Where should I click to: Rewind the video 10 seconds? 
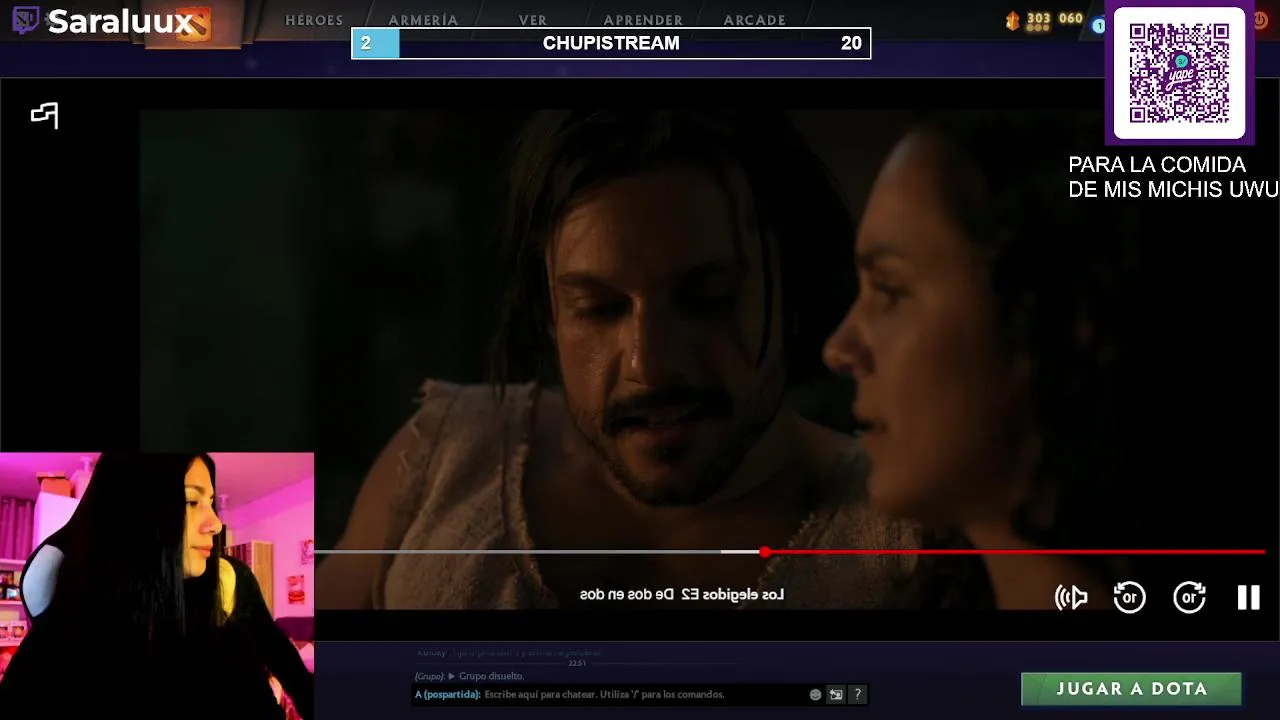pos(1189,597)
